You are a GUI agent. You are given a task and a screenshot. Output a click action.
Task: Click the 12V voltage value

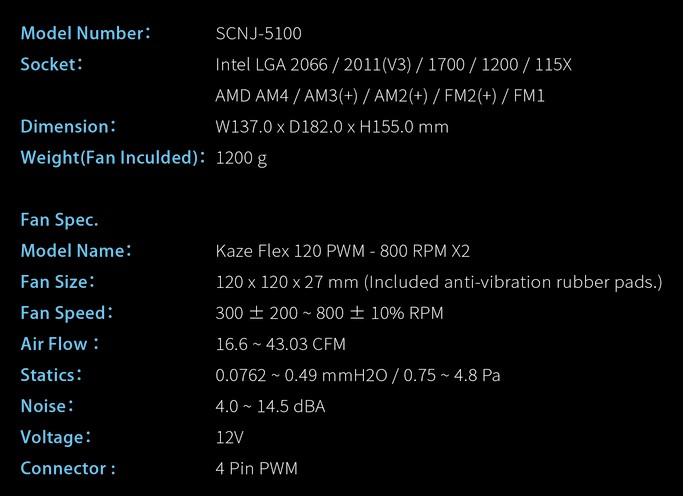tap(230, 438)
